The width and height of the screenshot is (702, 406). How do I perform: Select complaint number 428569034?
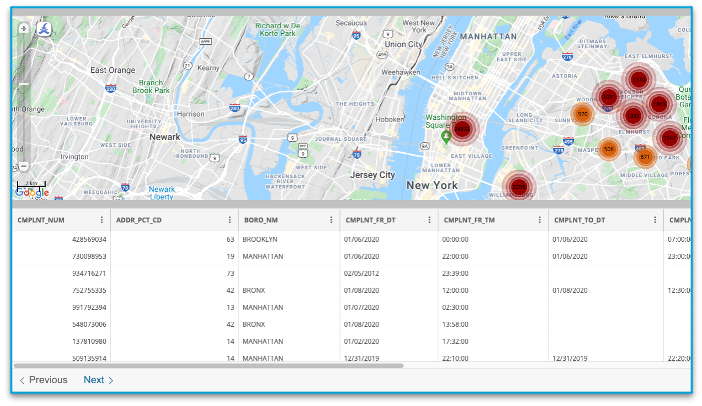[89, 239]
